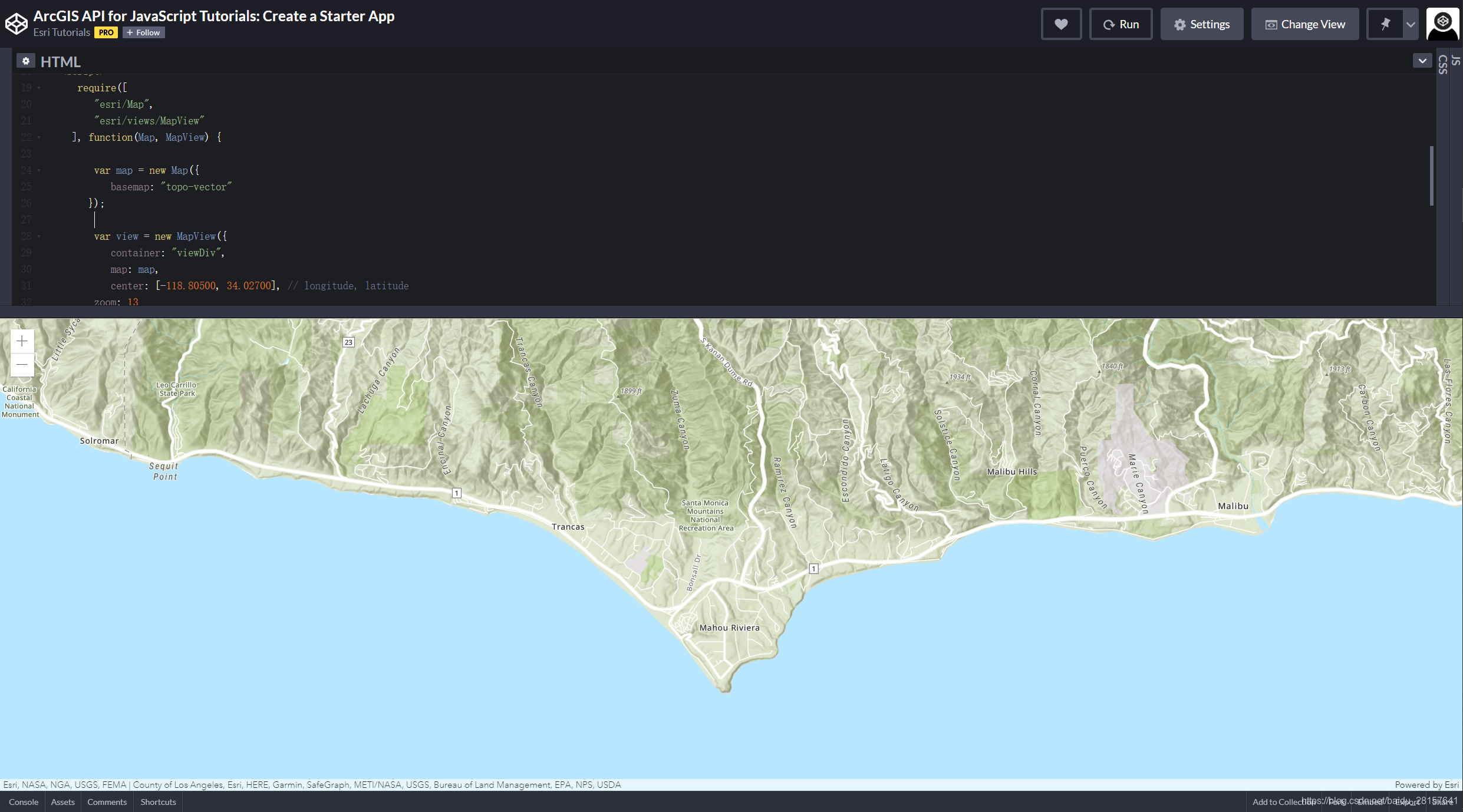Follow Esri Tutorials
This screenshot has height=812, width=1463.
[x=143, y=32]
